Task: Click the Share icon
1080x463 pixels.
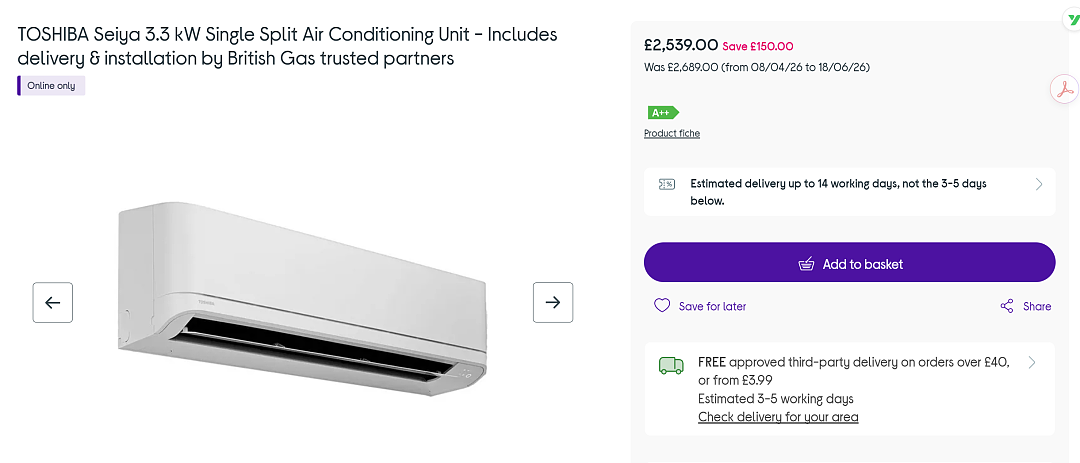Action: (x=1007, y=306)
